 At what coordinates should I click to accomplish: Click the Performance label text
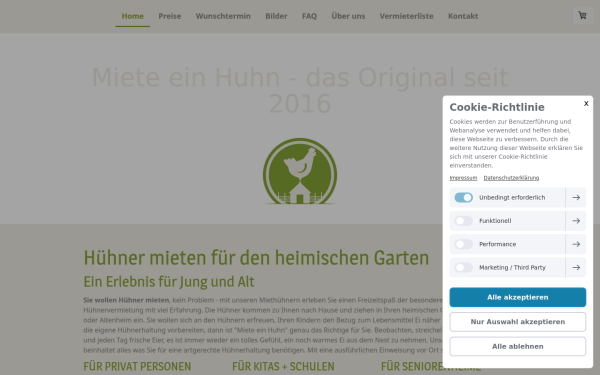(x=497, y=244)
